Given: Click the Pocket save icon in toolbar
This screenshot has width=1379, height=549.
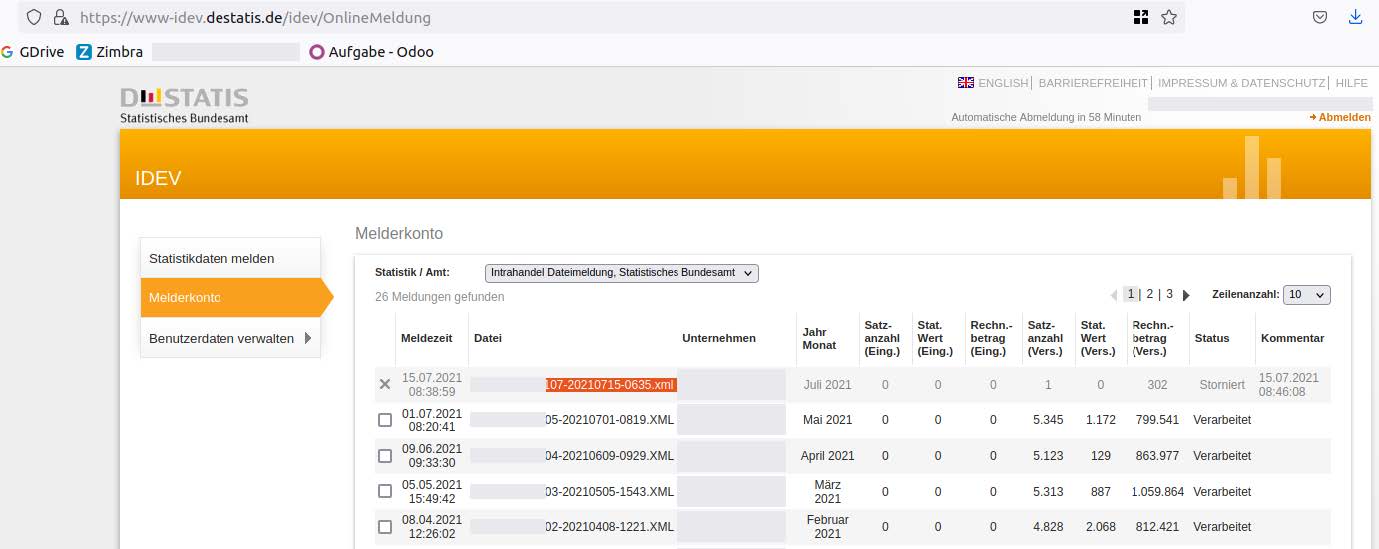Looking at the screenshot, I should pyautogui.click(x=1320, y=17).
